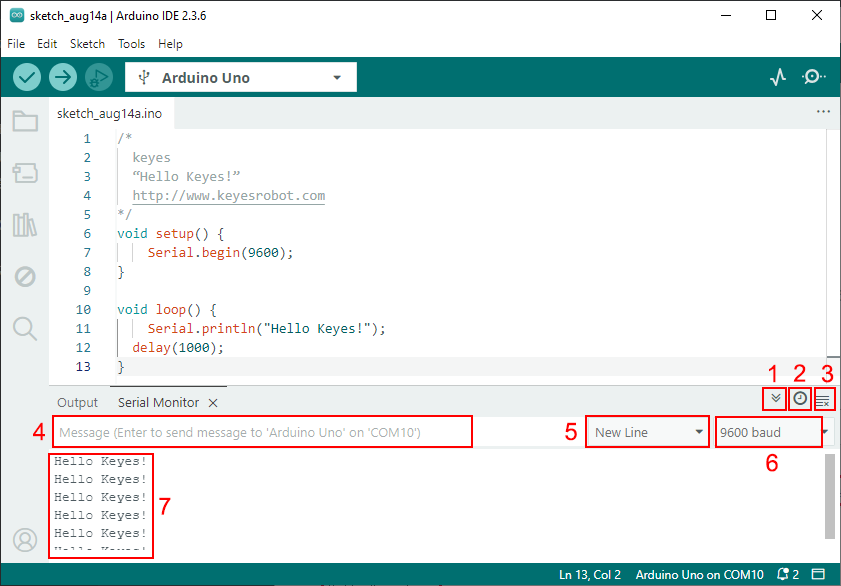
Task: Switch to the Output tab
Action: pyautogui.click(x=77, y=403)
